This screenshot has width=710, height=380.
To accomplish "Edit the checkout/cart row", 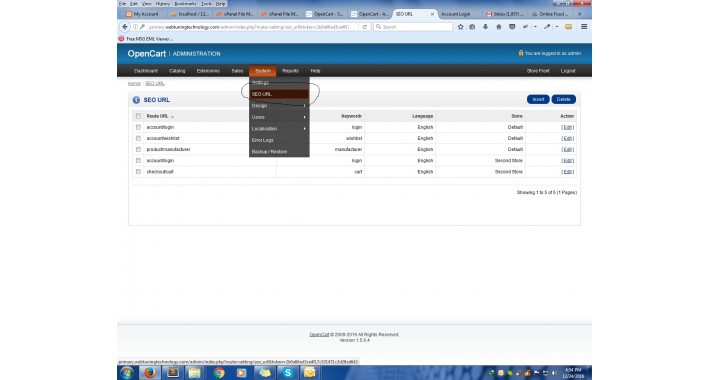I will tap(567, 172).
